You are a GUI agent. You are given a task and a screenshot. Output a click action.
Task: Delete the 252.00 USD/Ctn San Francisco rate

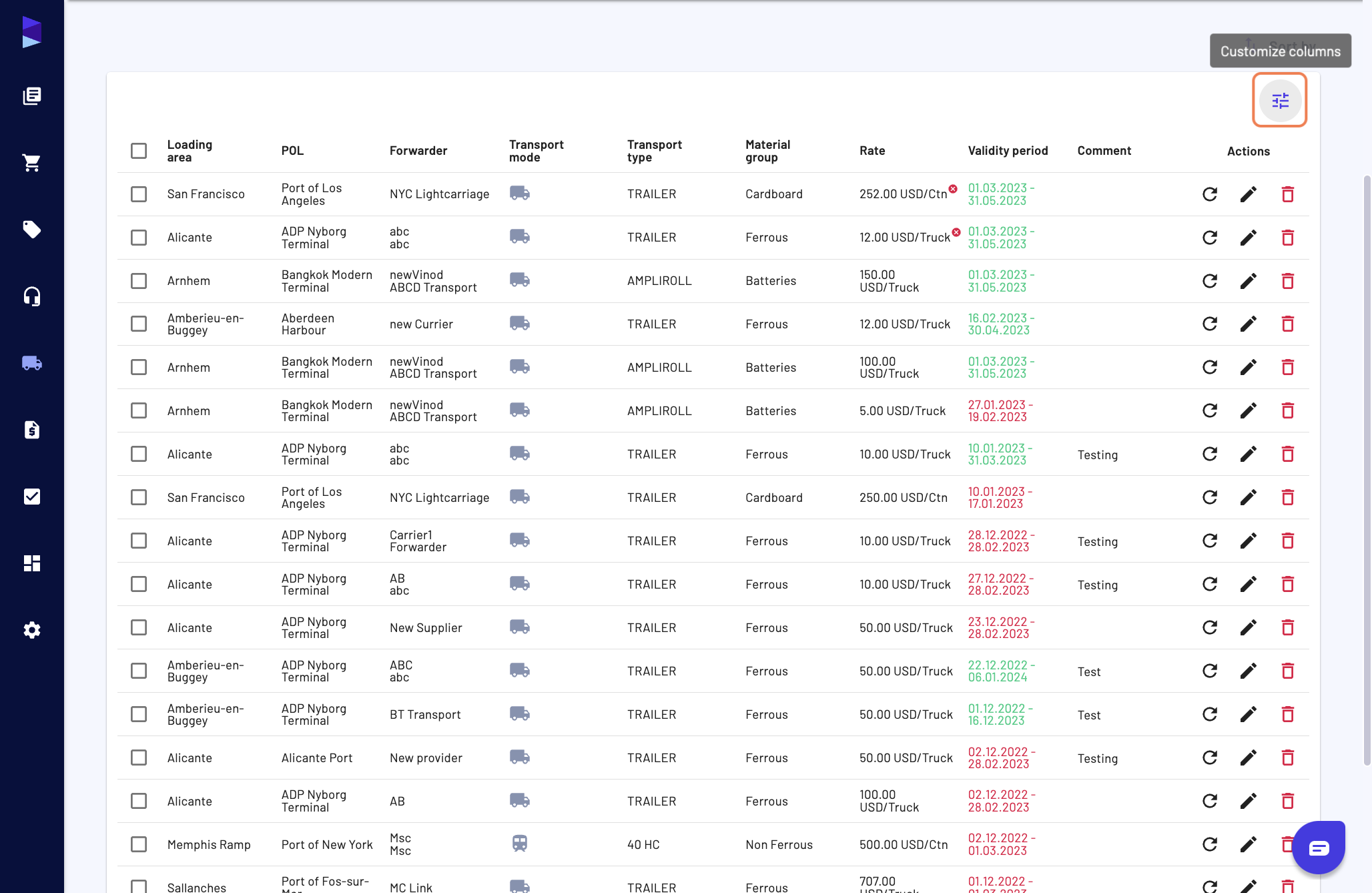1288,194
